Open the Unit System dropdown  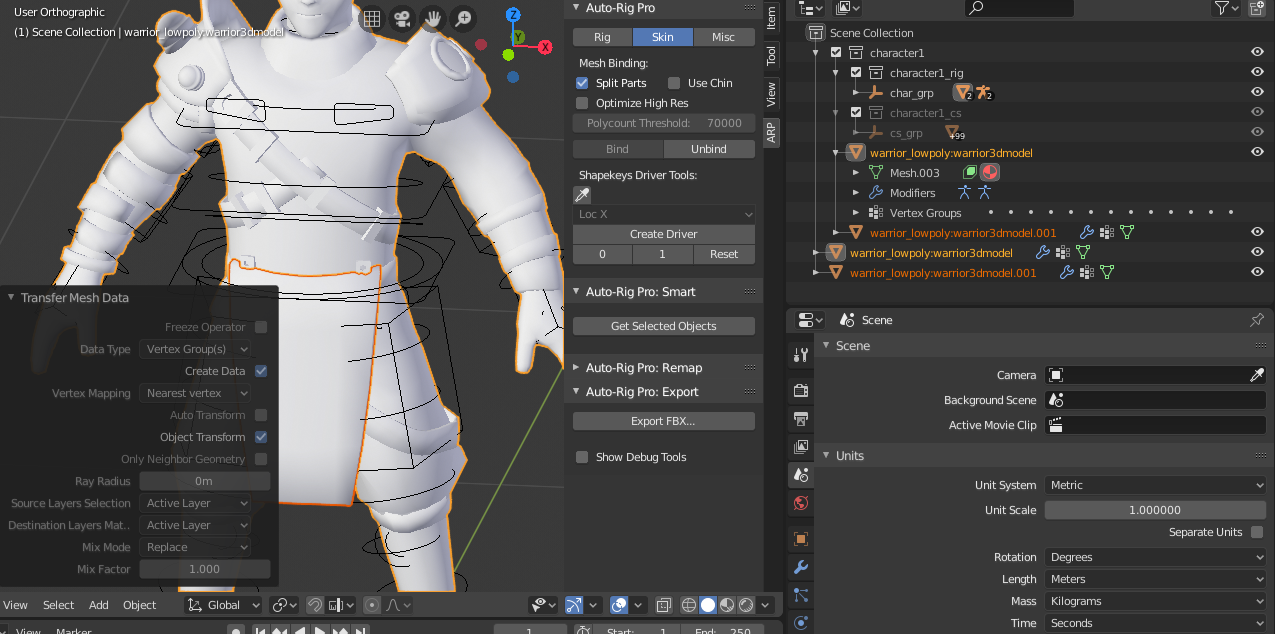point(1156,485)
